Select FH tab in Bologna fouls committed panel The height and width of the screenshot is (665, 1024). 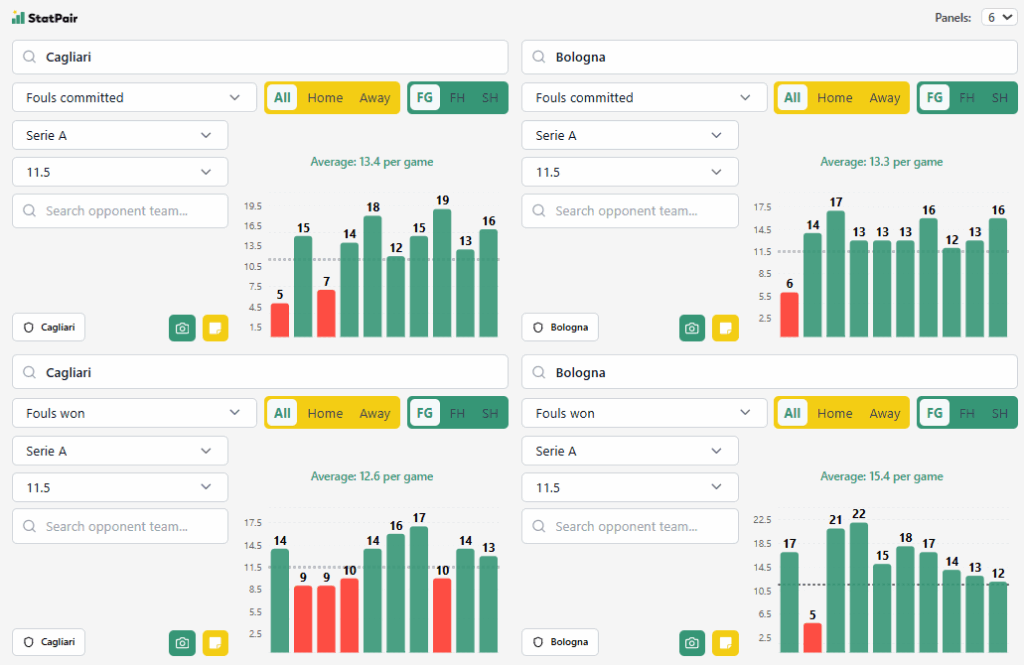point(967,98)
